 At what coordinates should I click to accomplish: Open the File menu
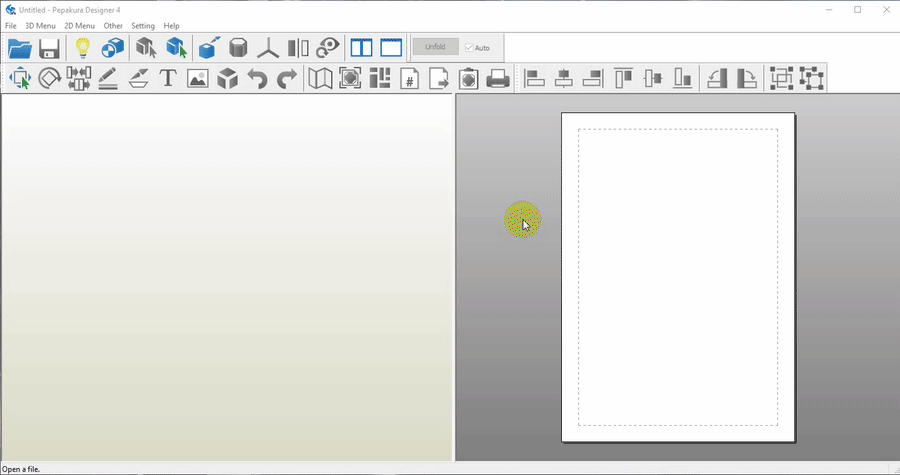[x=11, y=26]
